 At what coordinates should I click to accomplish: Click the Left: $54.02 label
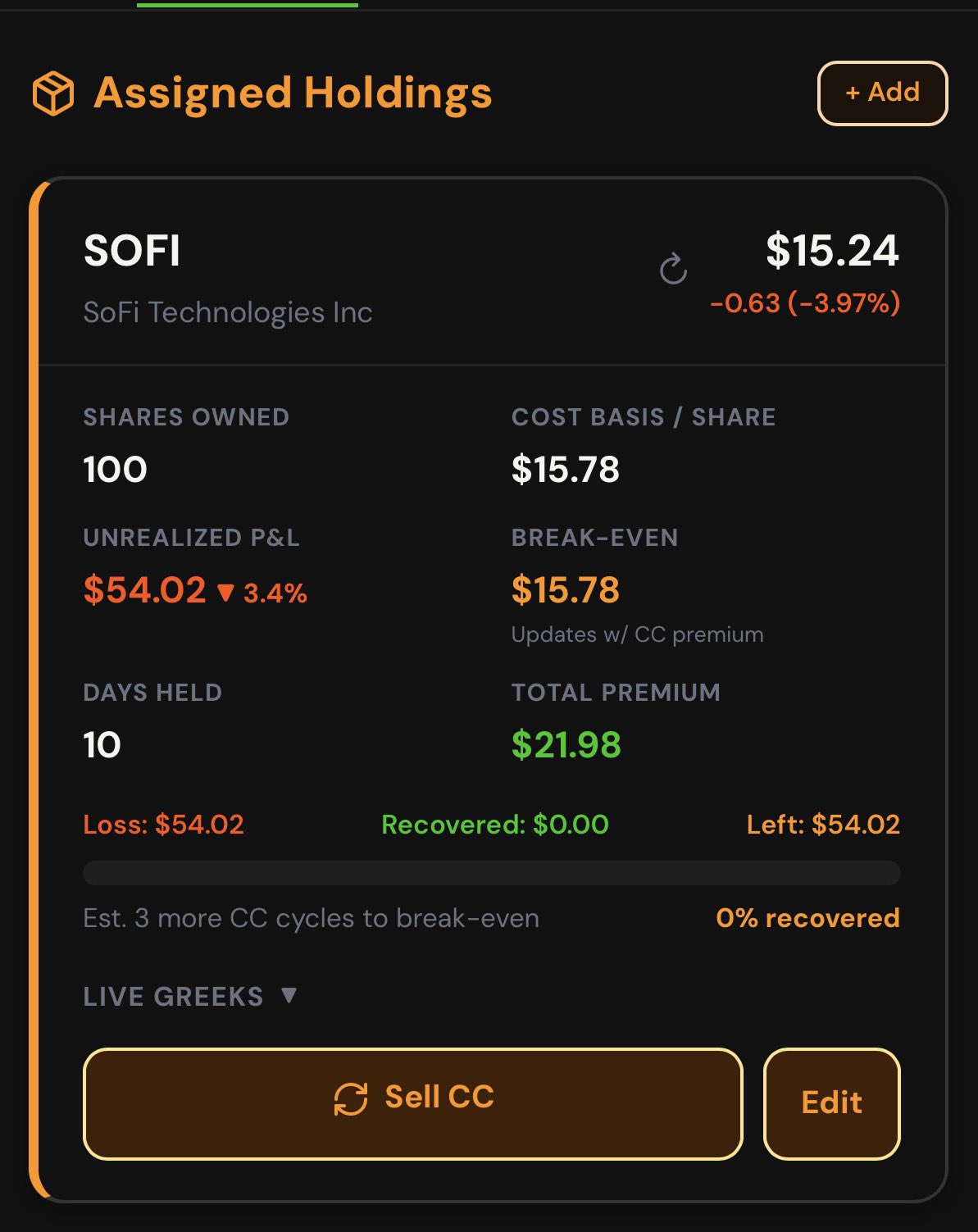pyautogui.click(x=822, y=825)
